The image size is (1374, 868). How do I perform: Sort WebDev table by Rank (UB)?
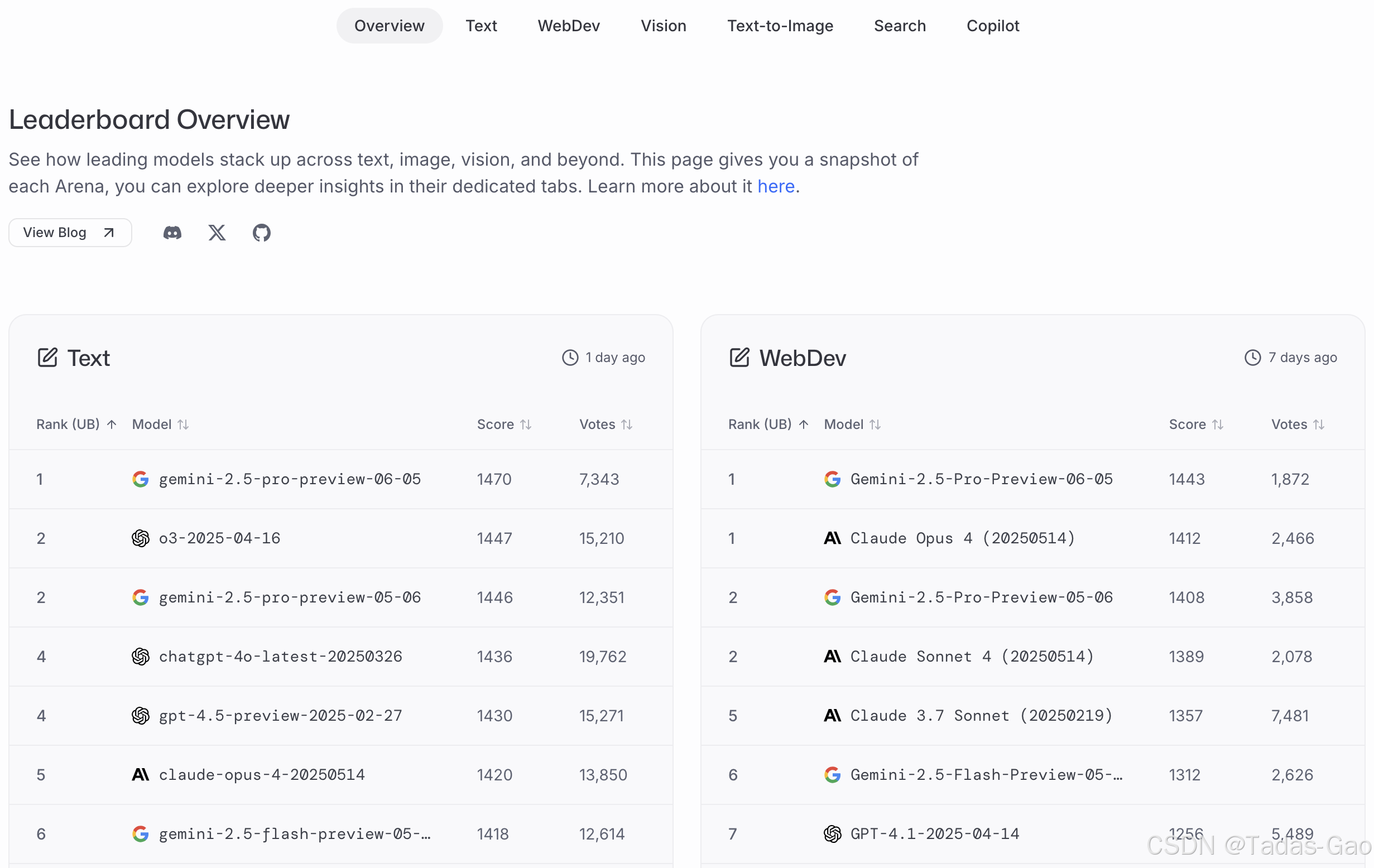coord(768,425)
